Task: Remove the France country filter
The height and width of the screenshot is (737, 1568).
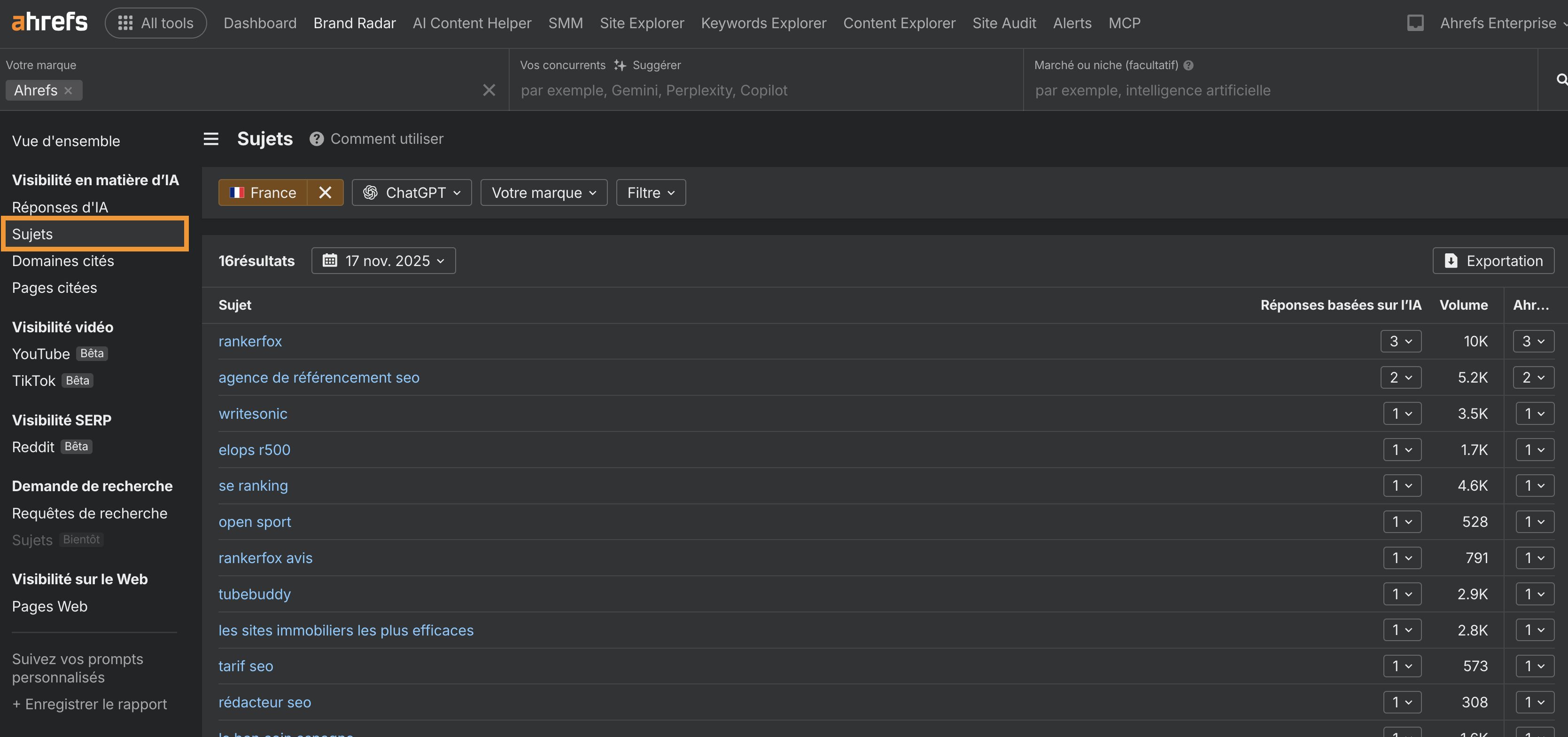Action: pyautogui.click(x=325, y=192)
